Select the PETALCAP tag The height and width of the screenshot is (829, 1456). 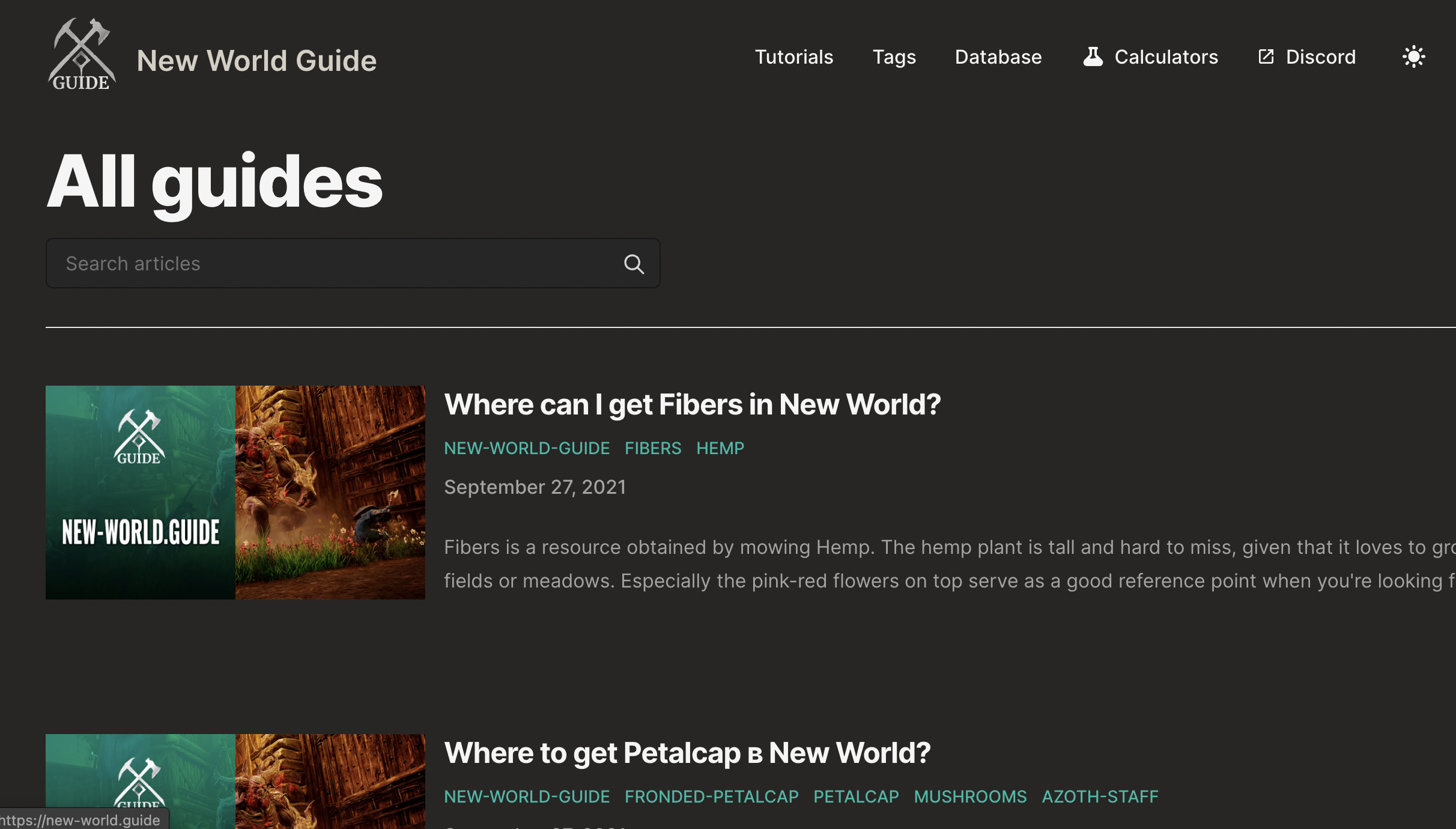coord(857,797)
